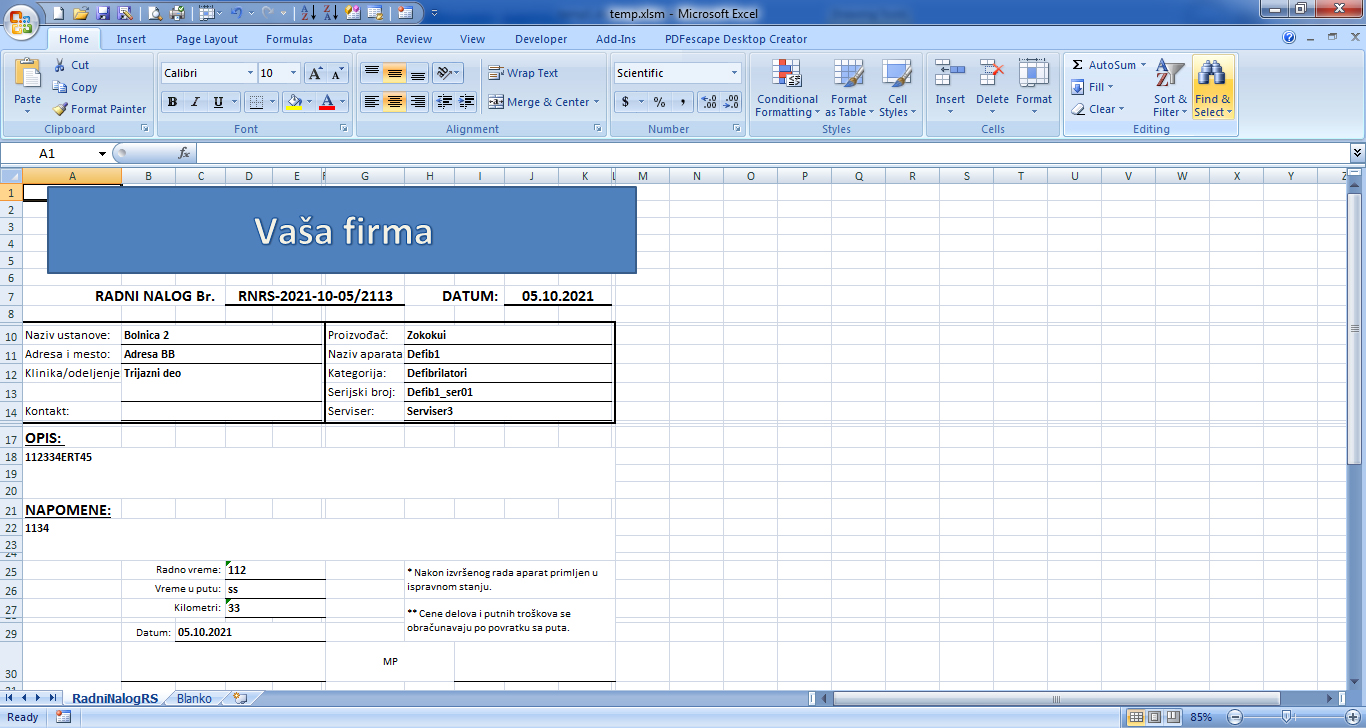The width and height of the screenshot is (1366, 728).
Task: Sort Z to A from quick access toolbar
Action: pyautogui.click(x=330, y=13)
